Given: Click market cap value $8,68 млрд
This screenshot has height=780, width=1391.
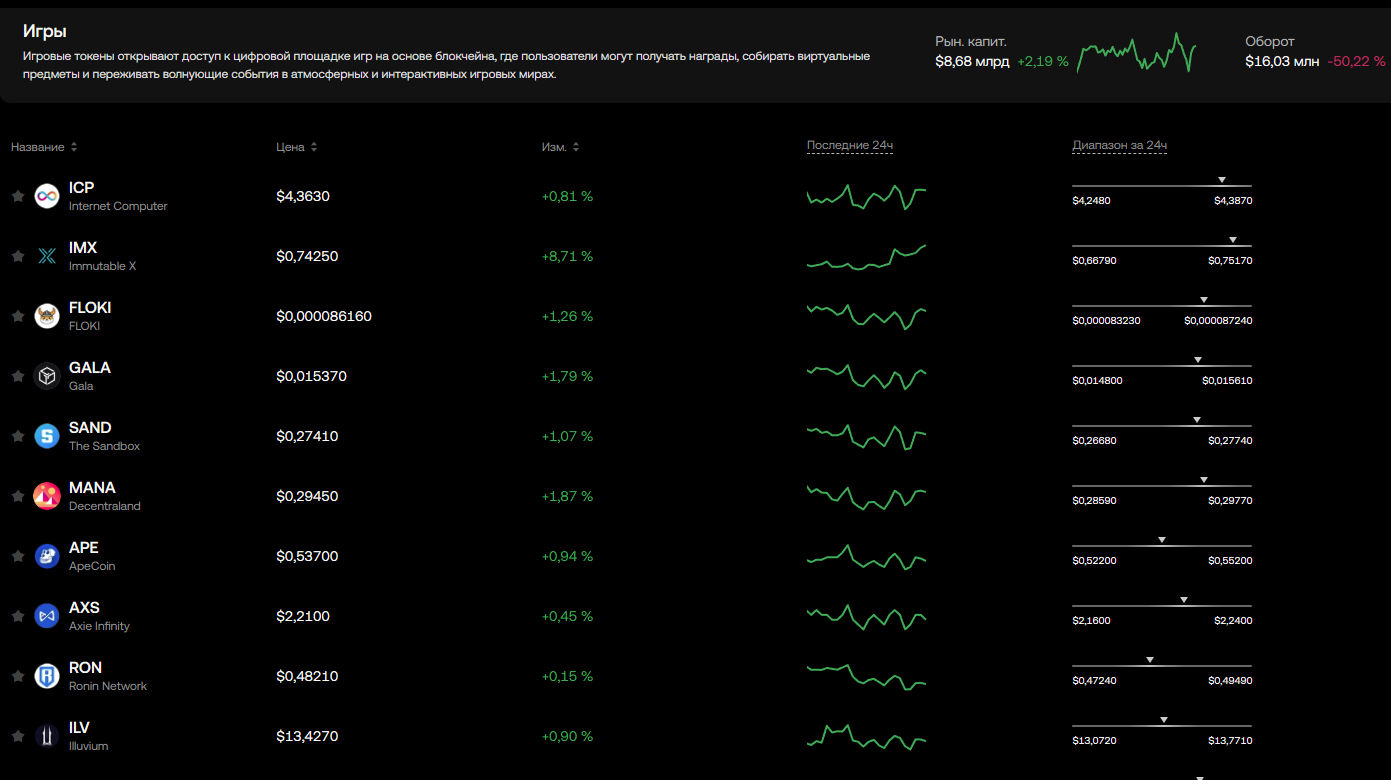Looking at the screenshot, I should pyautogui.click(x=972, y=61).
